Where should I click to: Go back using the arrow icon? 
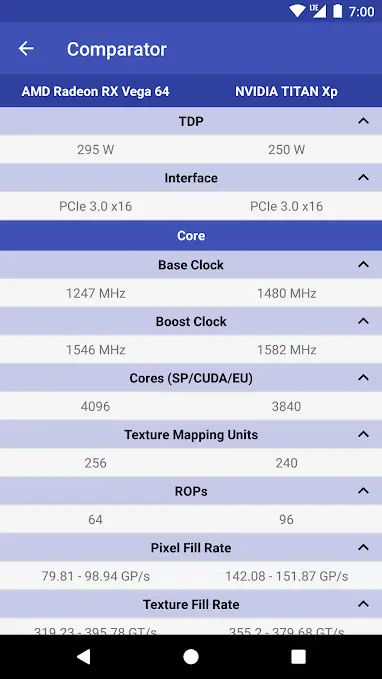(26, 48)
